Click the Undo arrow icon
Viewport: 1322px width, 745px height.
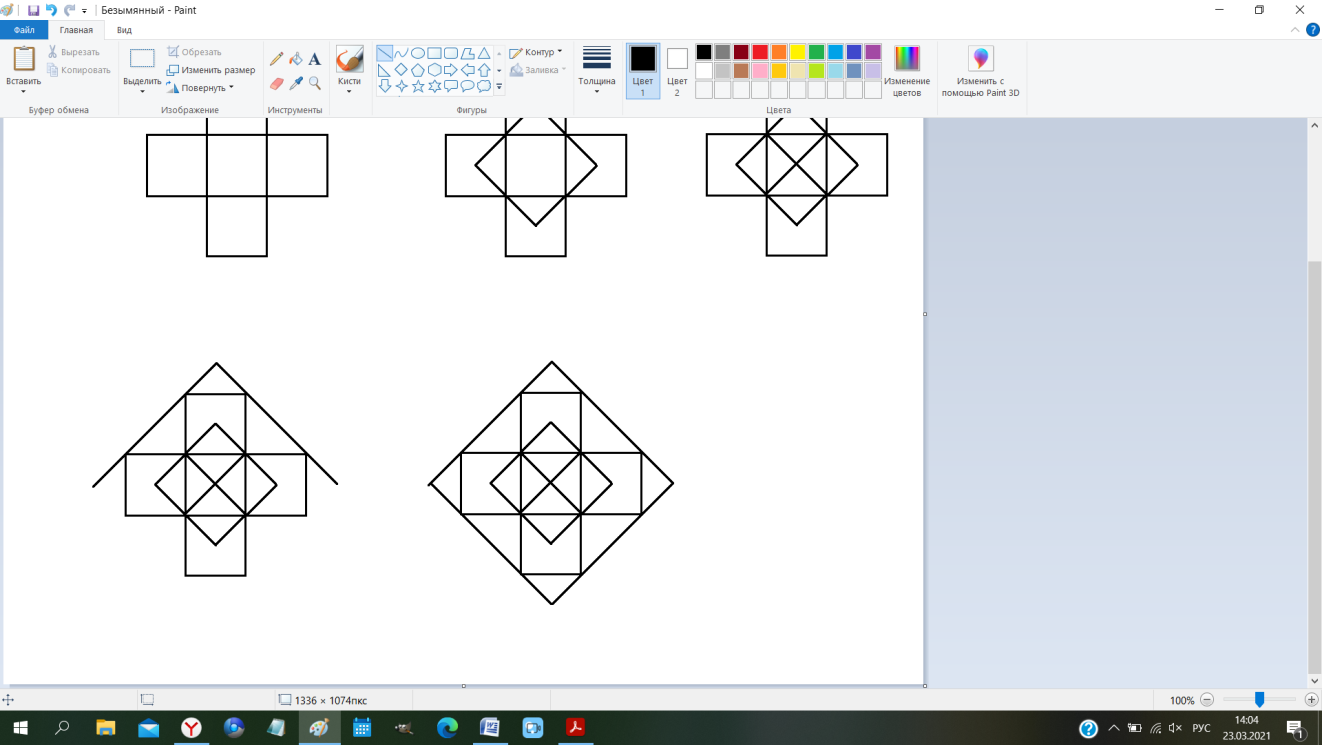pyautogui.click(x=51, y=10)
